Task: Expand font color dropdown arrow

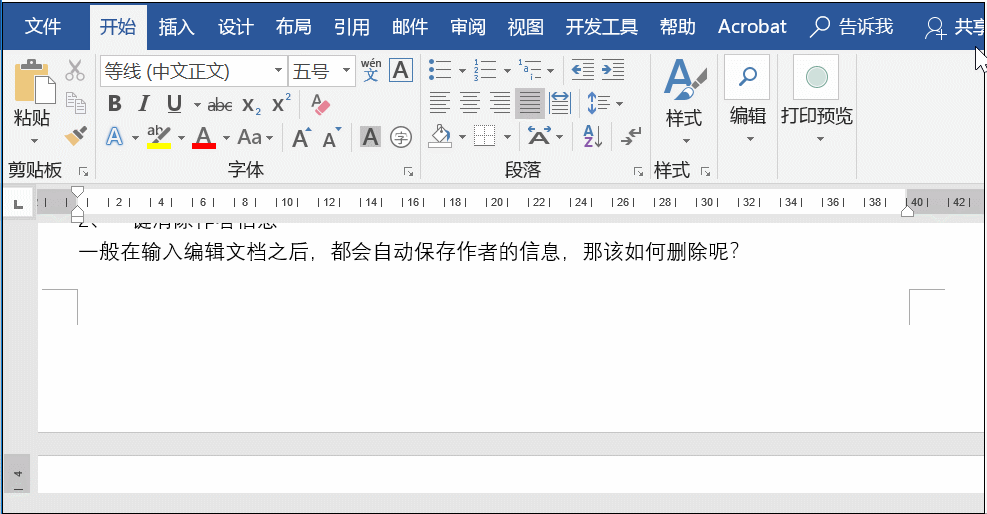Action: tap(226, 138)
